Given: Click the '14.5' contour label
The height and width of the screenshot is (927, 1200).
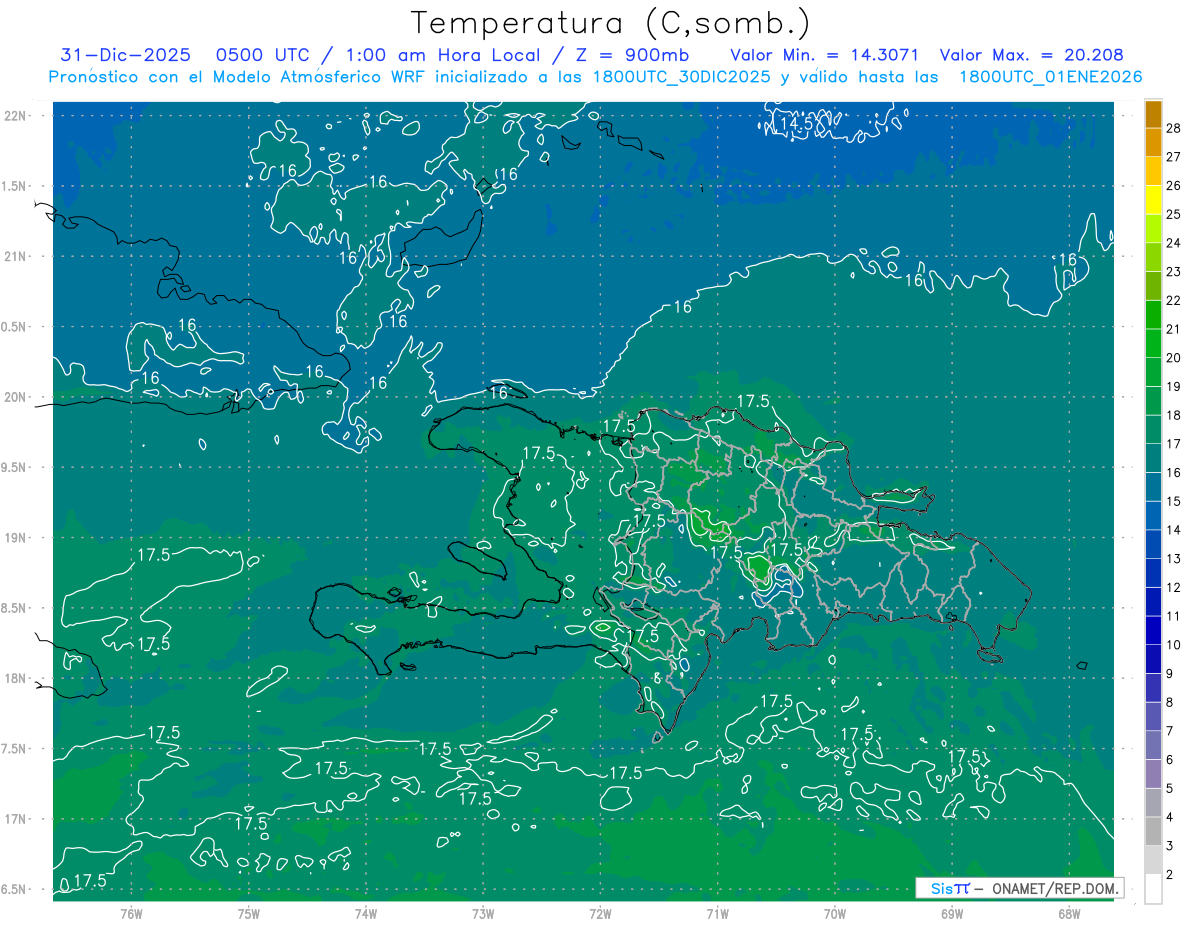Looking at the screenshot, I should tap(795, 124).
